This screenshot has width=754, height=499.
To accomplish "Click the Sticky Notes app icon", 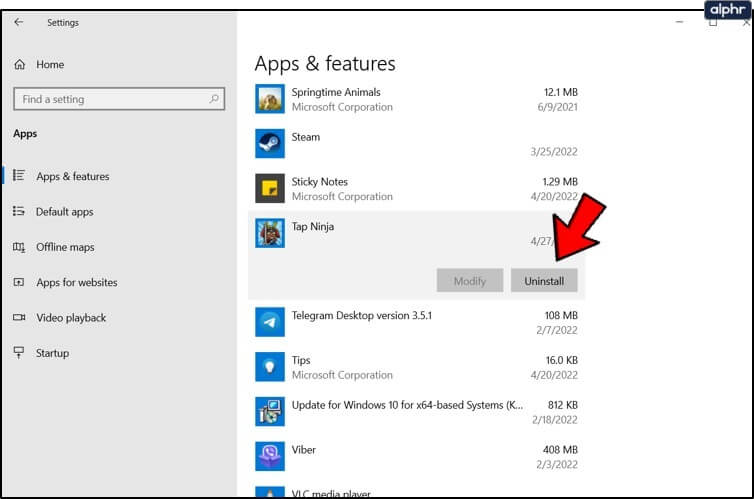I will coord(270,188).
